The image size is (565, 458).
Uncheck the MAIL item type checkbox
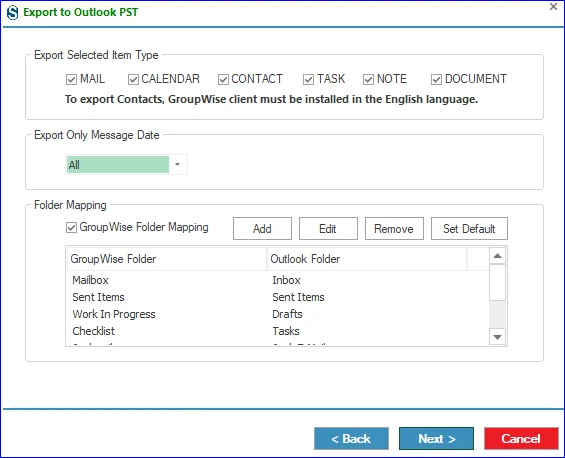(x=71, y=79)
